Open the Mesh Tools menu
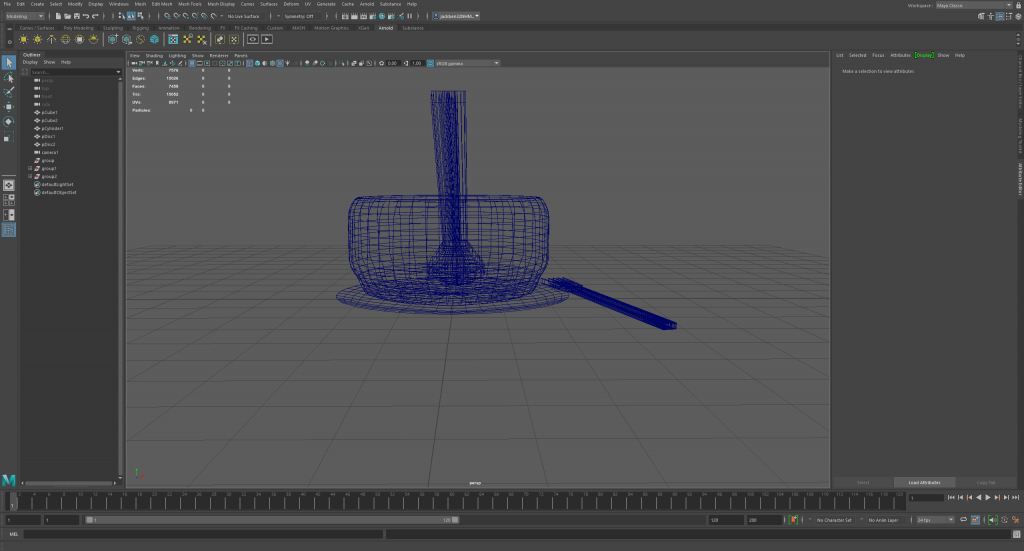The image size is (1024, 551). click(x=192, y=4)
